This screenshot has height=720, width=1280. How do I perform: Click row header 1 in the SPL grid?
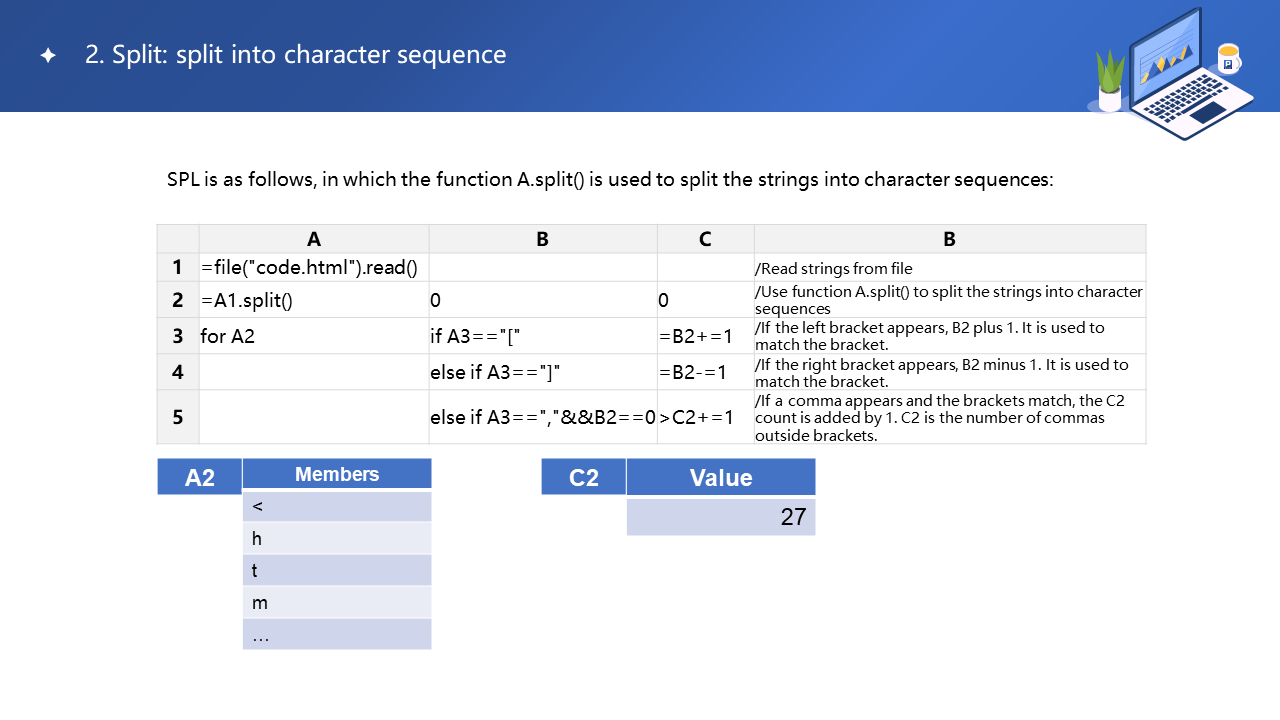tap(178, 268)
